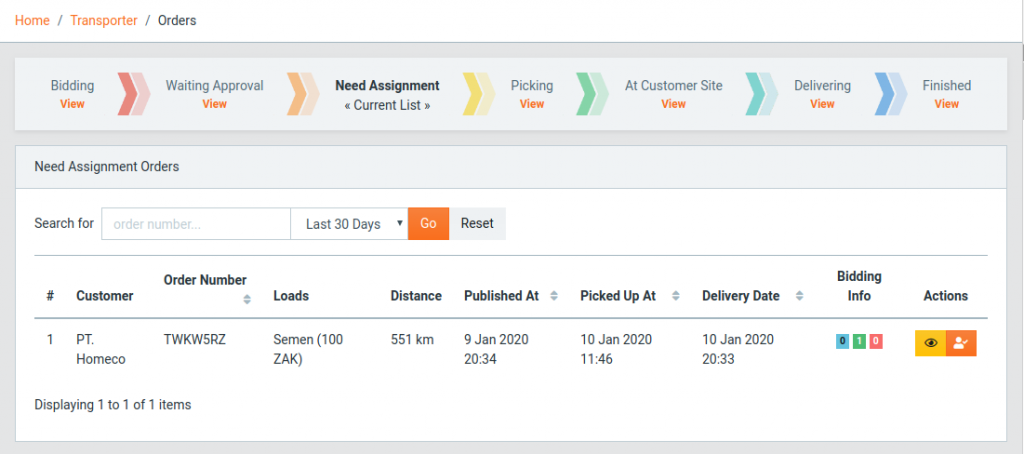Click the assign driver user icon
The width and height of the screenshot is (1024, 454).
pos(961,343)
